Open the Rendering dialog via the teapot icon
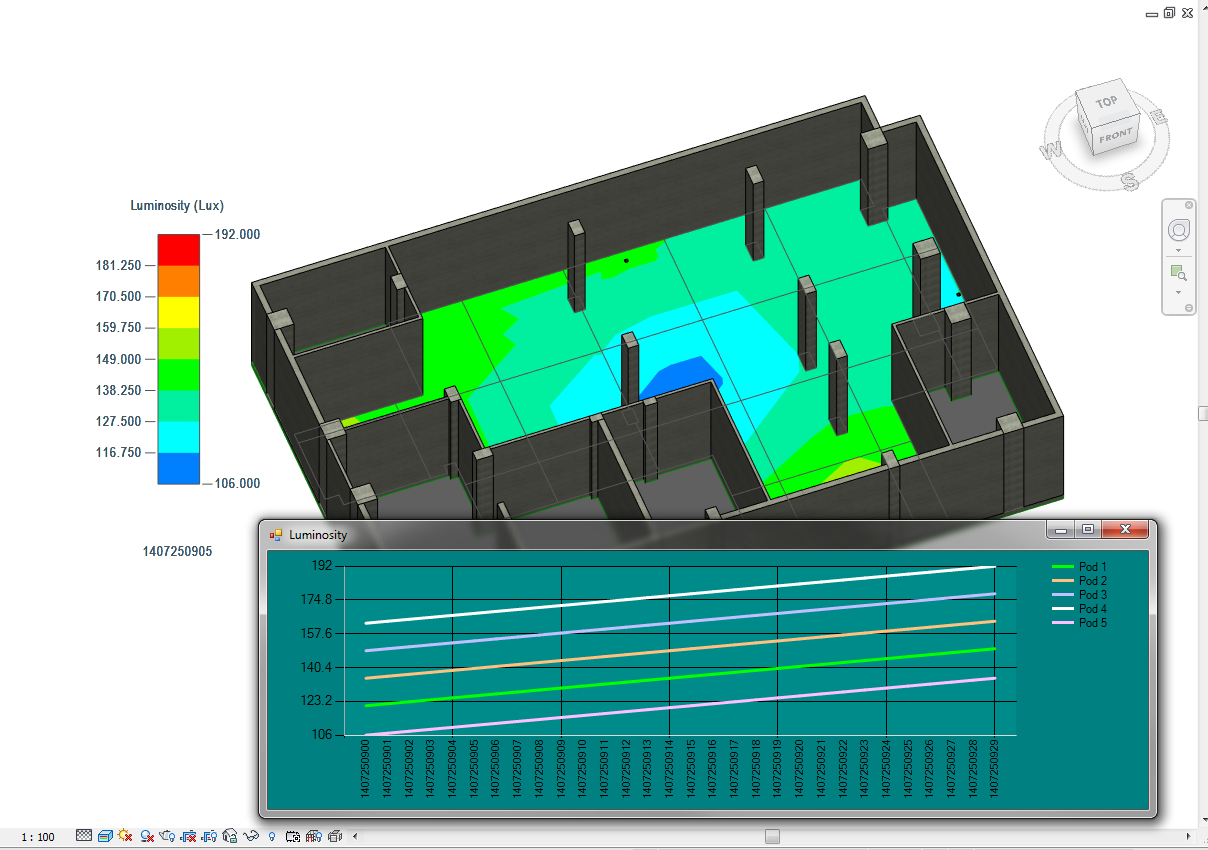Screen dimensions: 1208x850 pos(167,835)
